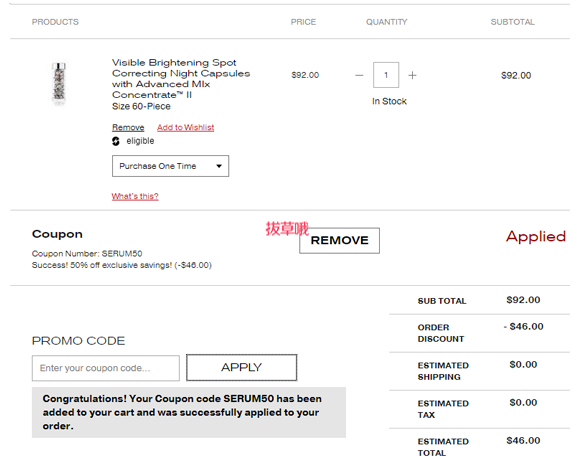Click the Coupon section heading
The width and height of the screenshot is (574, 457).
(57, 234)
